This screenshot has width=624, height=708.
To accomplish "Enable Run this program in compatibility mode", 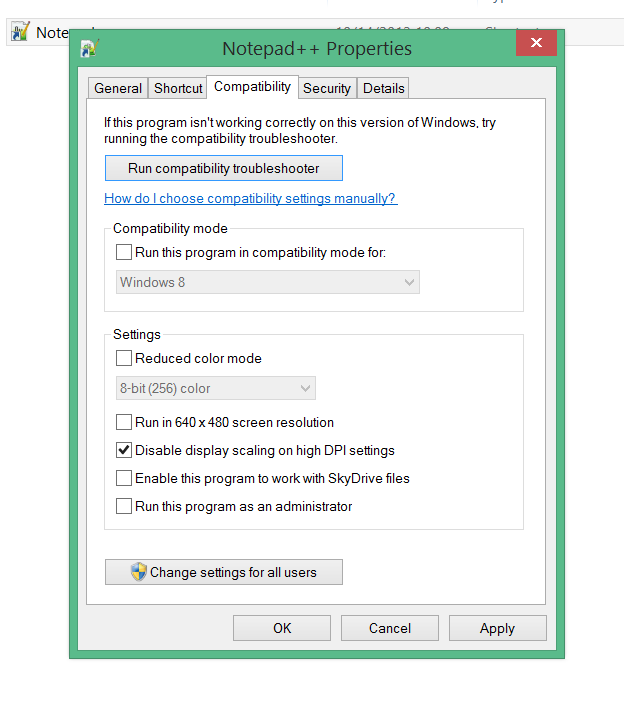I will click(x=124, y=252).
